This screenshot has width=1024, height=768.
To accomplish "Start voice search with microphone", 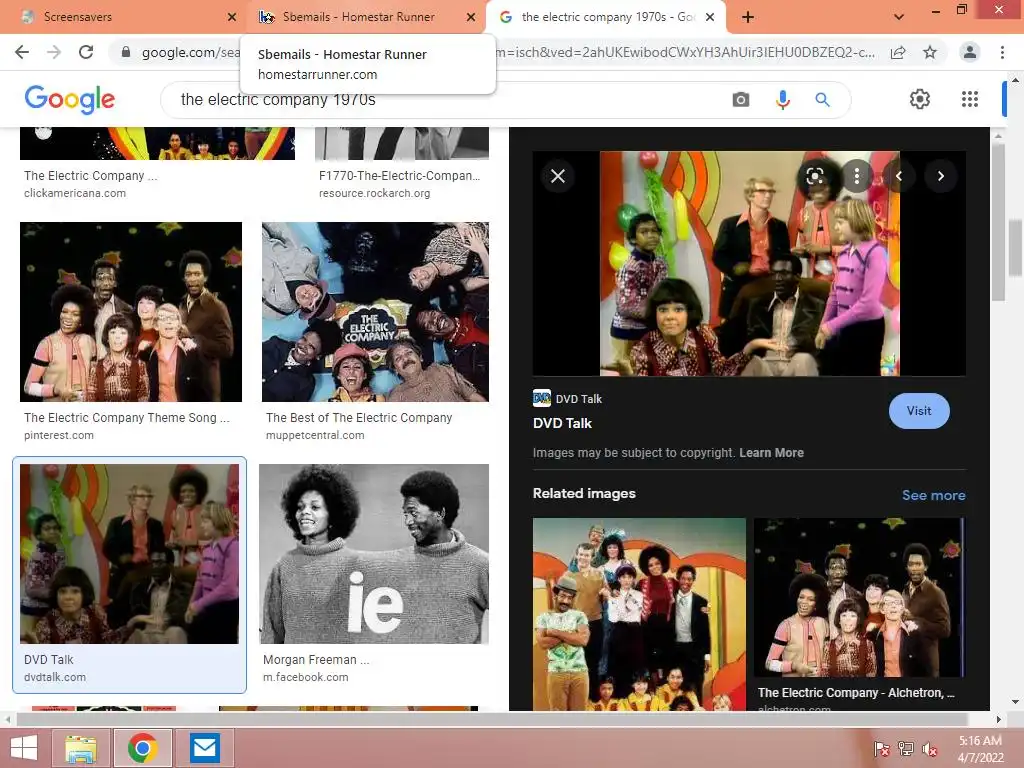I will pyautogui.click(x=782, y=100).
